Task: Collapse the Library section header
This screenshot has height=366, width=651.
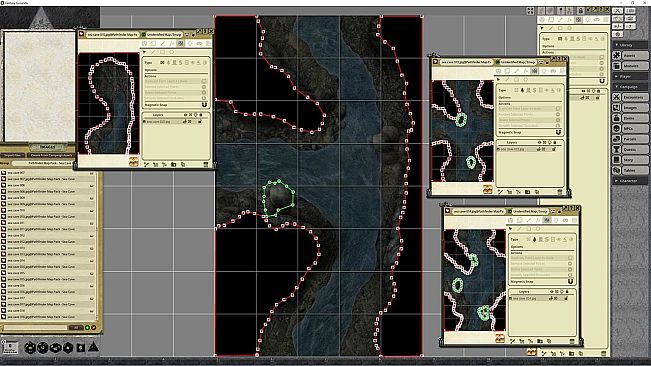Action: click(630, 45)
